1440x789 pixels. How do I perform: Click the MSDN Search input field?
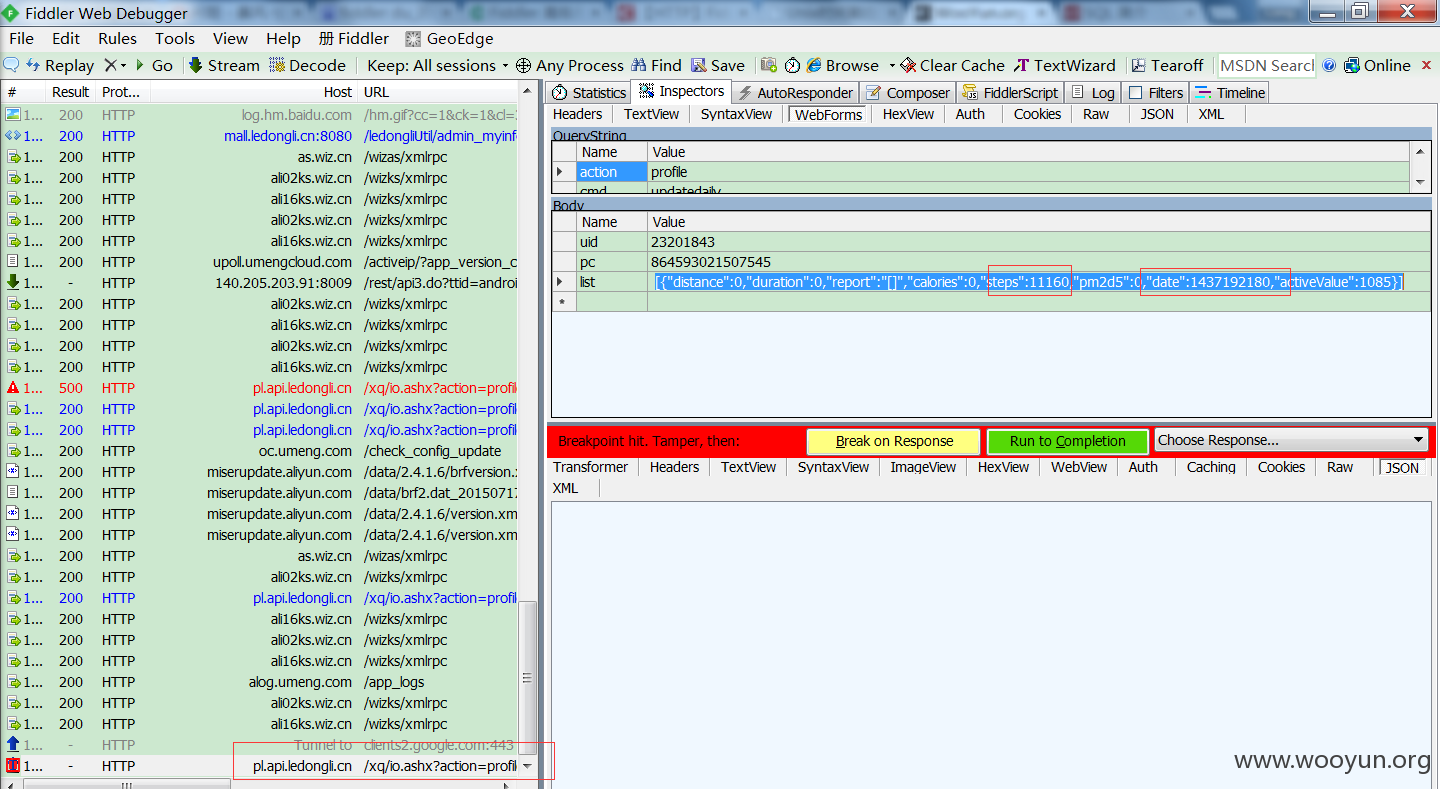(1267, 65)
